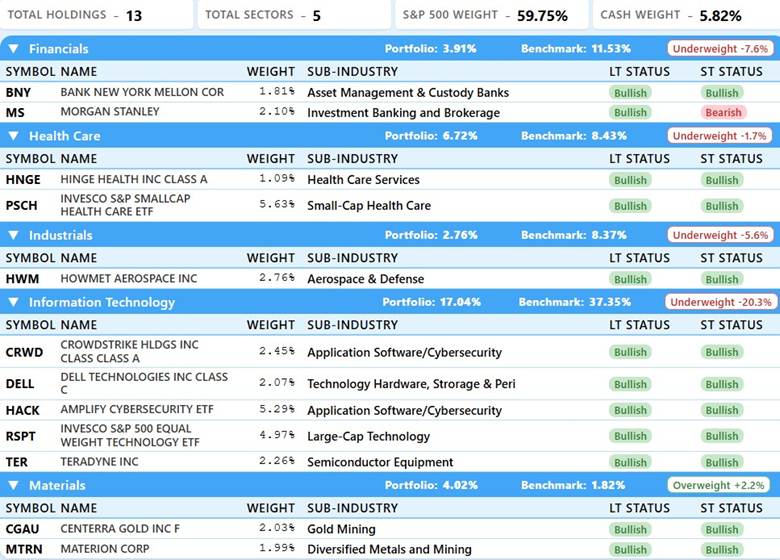The height and width of the screenshot is (560, 780).
Task: Select the PSCH symbol
Action: pyautogui.click(x=21, y=205)
